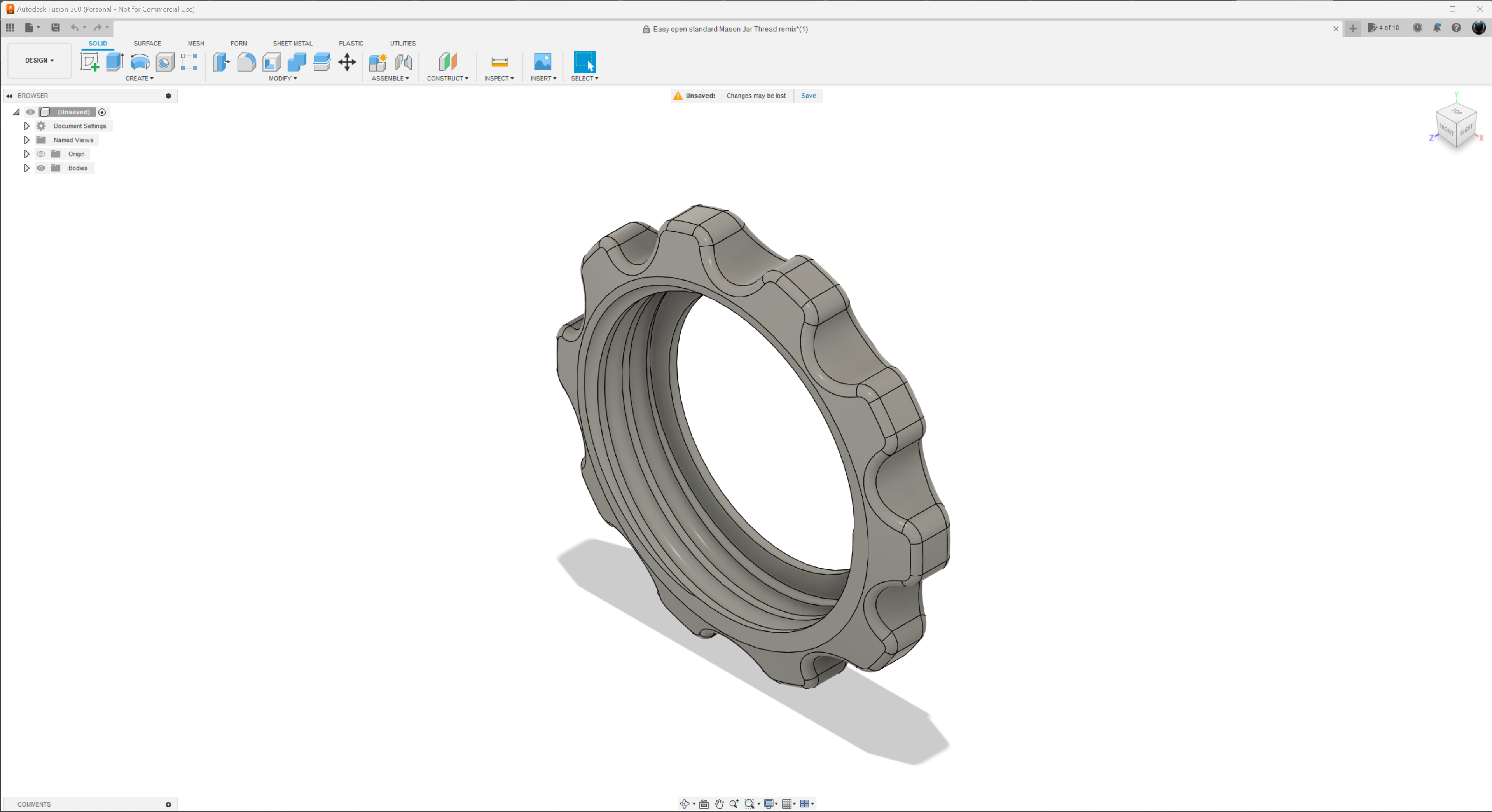1492x812 pixels.
Task: Activate the Pan tool in navigation bar
Action: tap(719, 803)
